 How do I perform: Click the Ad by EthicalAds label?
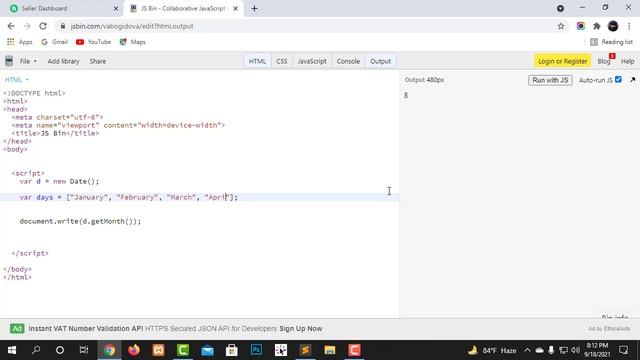pyautogui.click(x=609, y=329)
